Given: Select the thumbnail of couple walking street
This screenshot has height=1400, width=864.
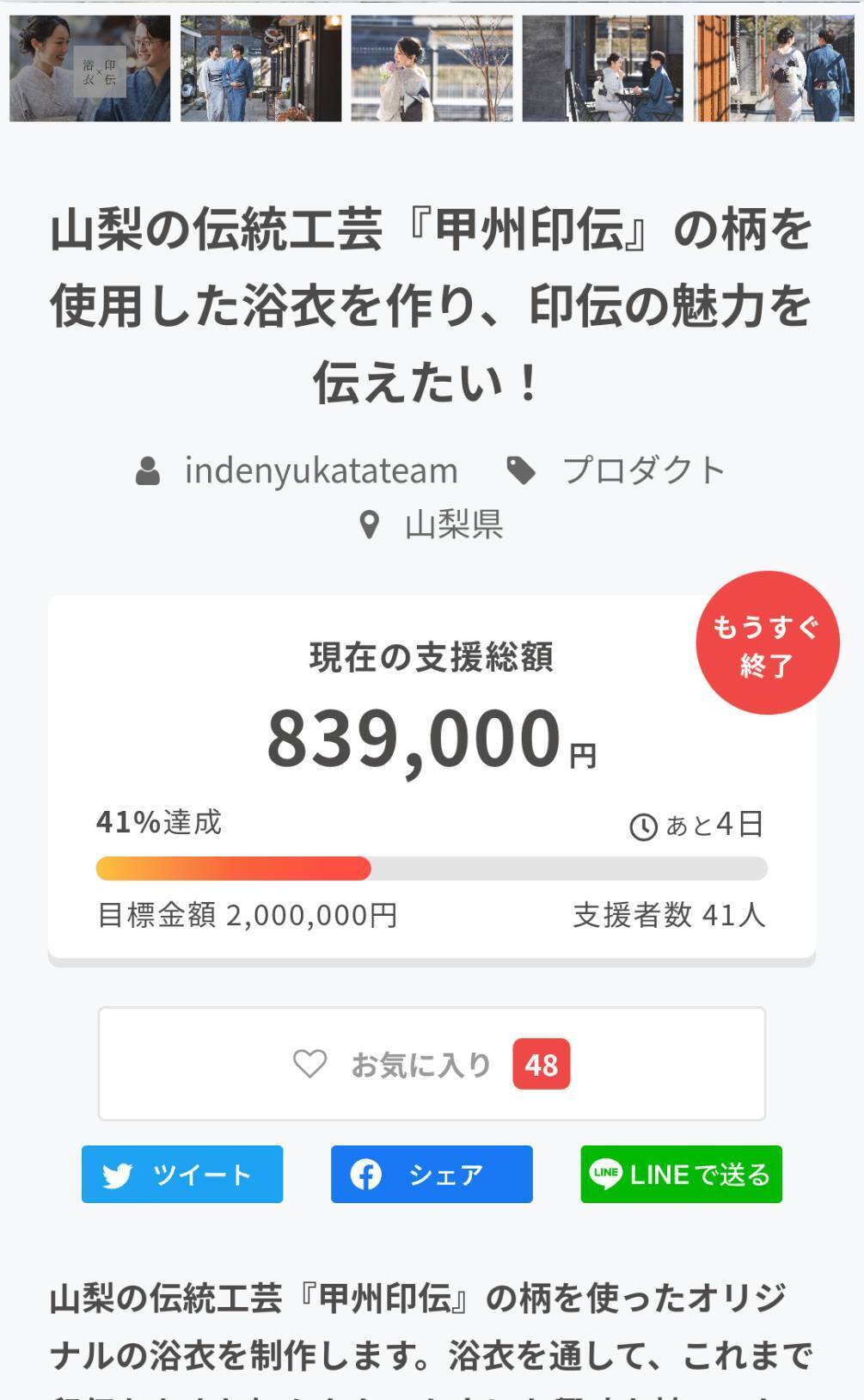Looking at the screenshot, I should point(260,69).
